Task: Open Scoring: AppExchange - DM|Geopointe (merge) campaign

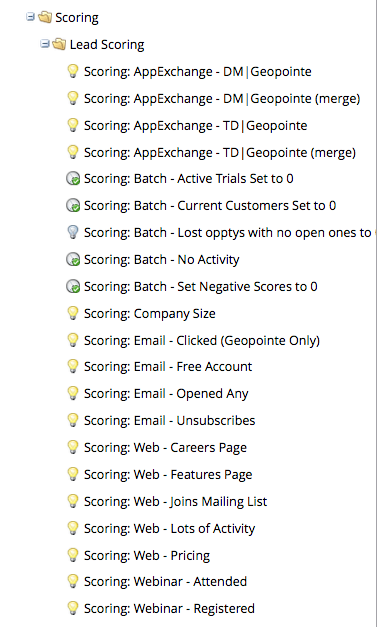Action: pos(222,99)
